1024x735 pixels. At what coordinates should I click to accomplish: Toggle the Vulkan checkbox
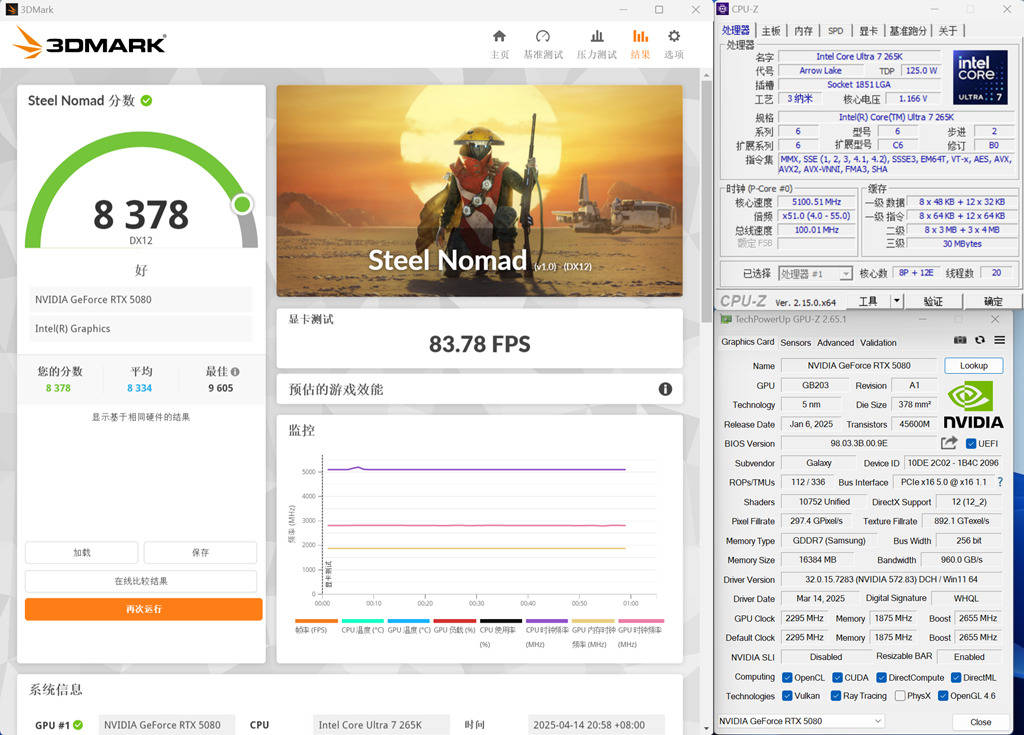(x=787, y=696)
